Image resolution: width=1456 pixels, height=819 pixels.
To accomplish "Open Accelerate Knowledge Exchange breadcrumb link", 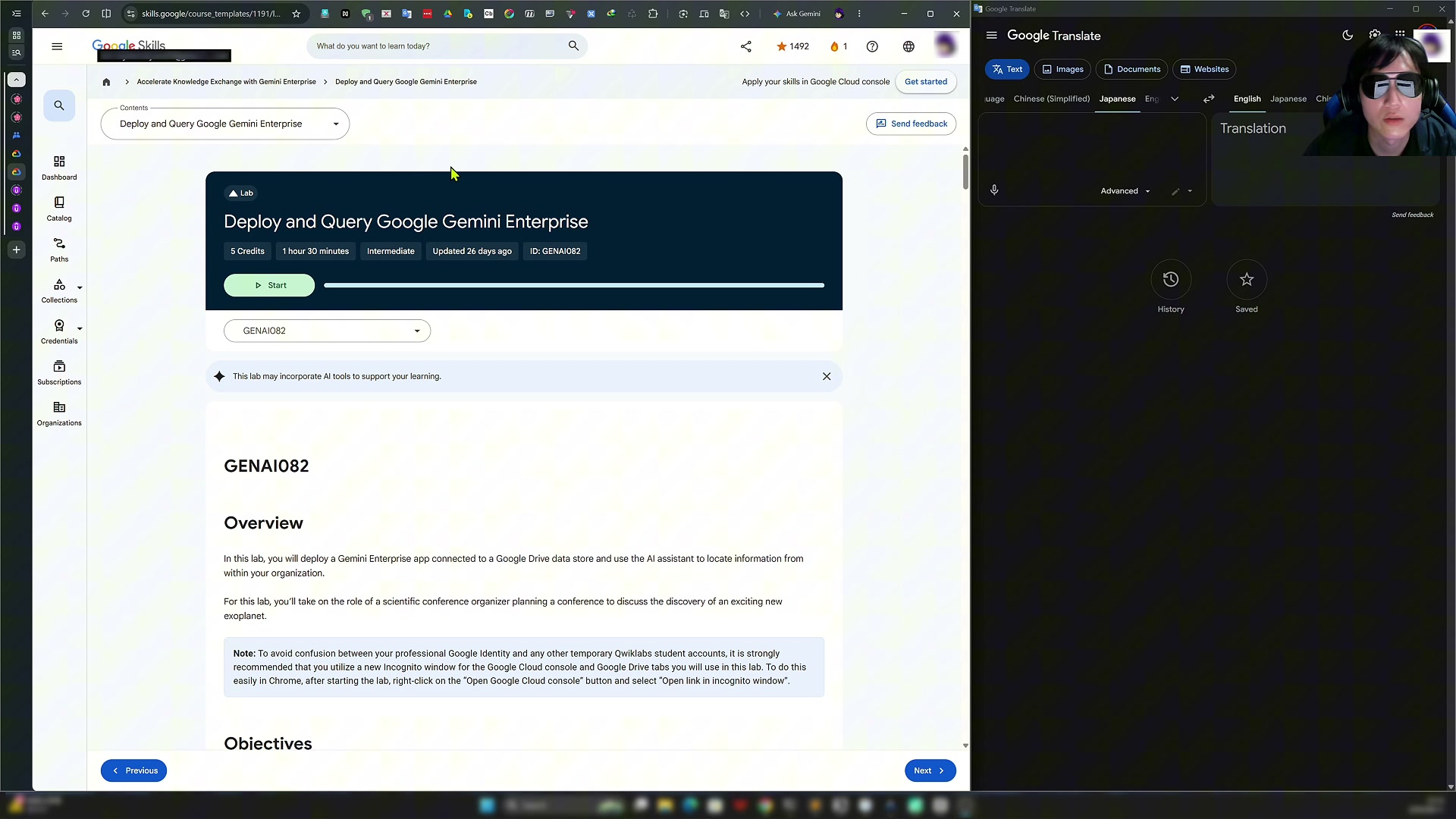I will point(226,82).
